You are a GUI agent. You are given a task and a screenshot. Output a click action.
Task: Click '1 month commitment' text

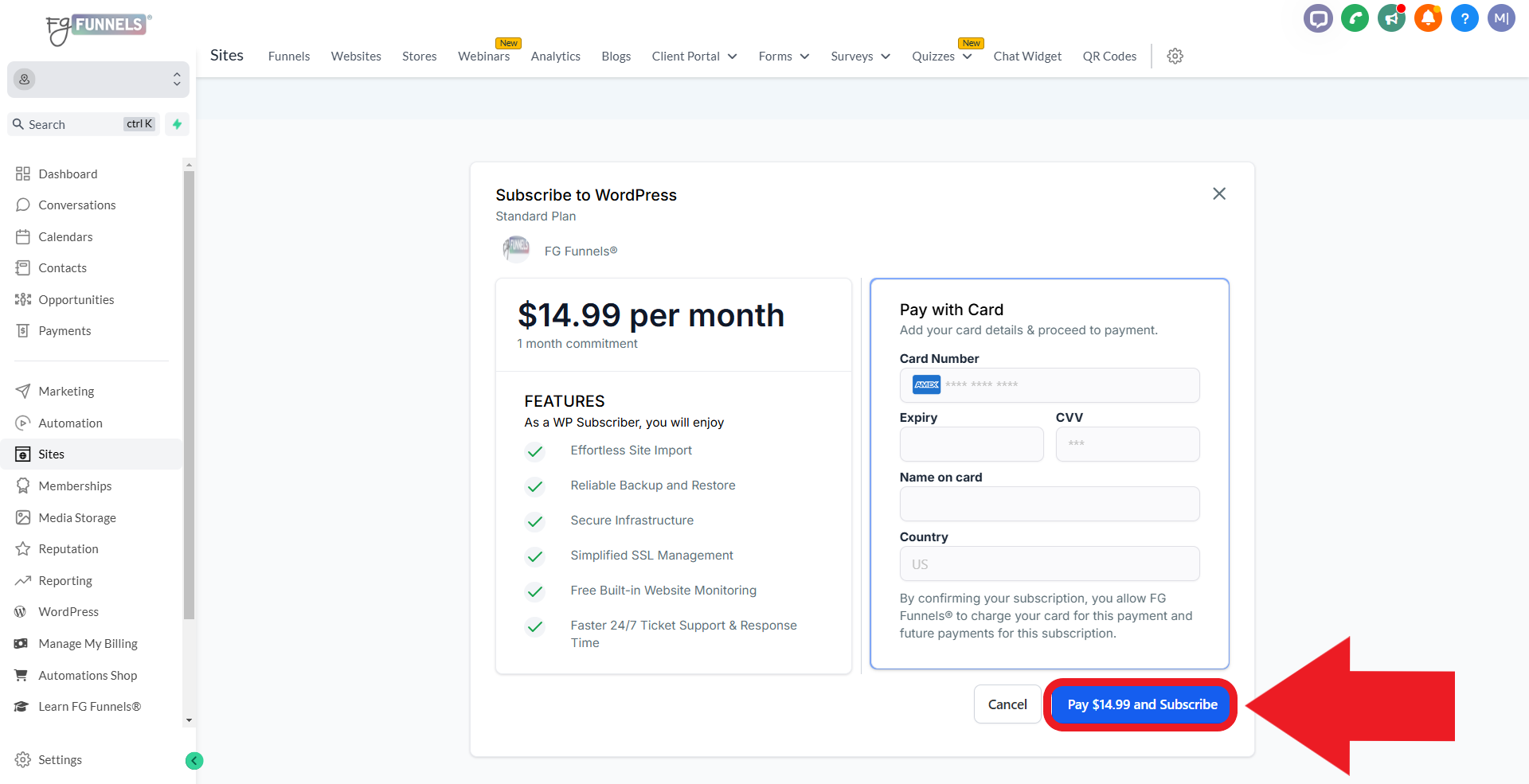pos(577,344)
